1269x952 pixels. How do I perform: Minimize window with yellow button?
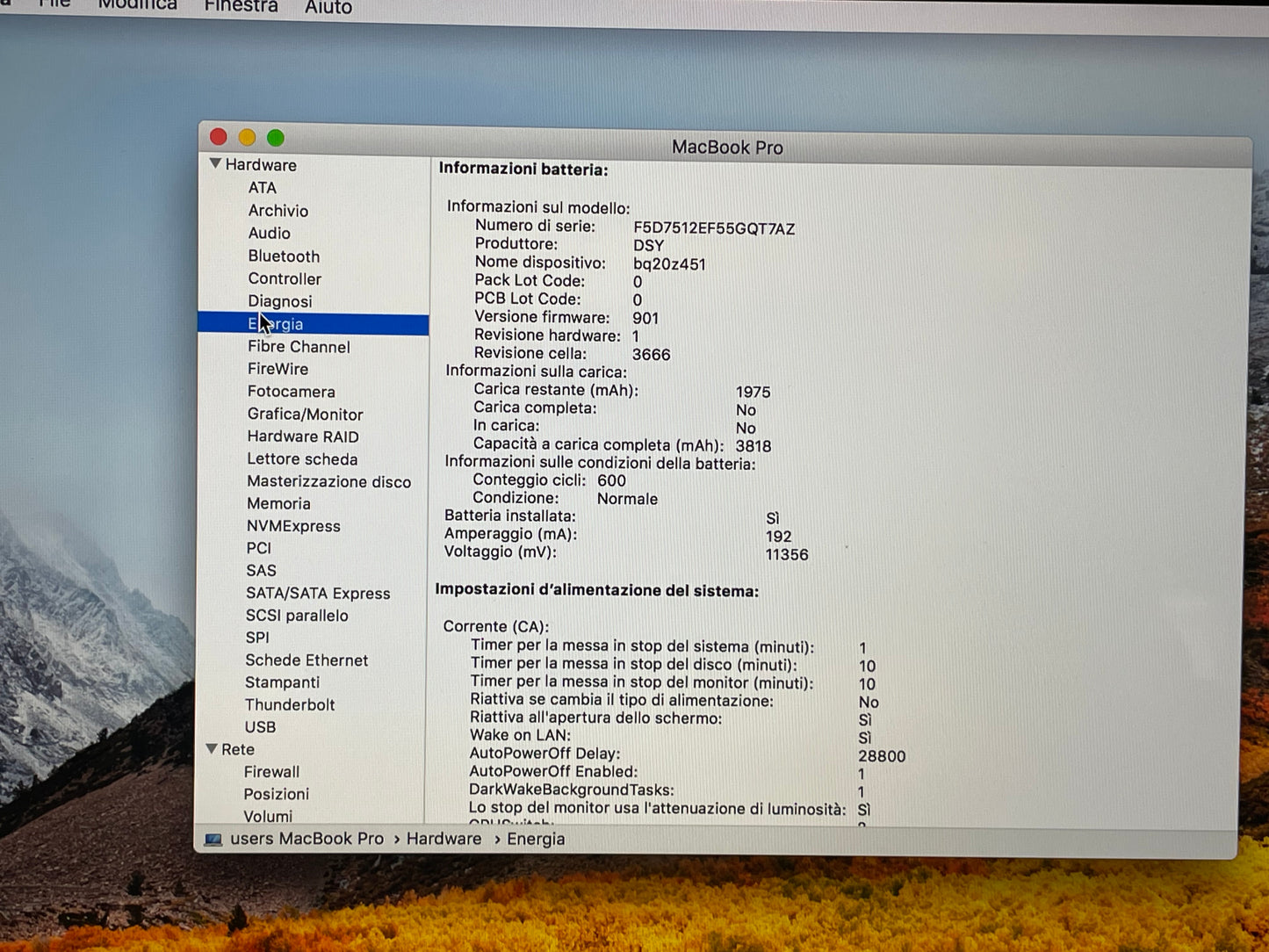click(247, 138)
